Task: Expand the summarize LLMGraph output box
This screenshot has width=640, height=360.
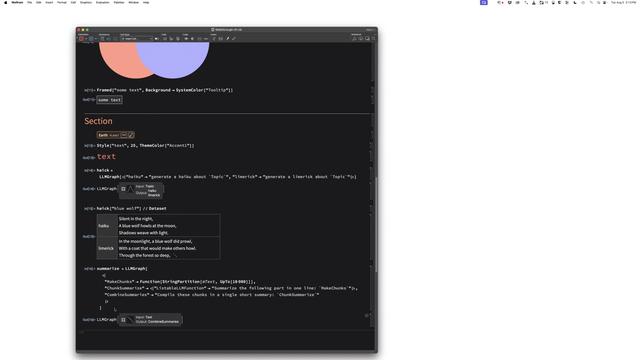Action: (x=123, y=320)
